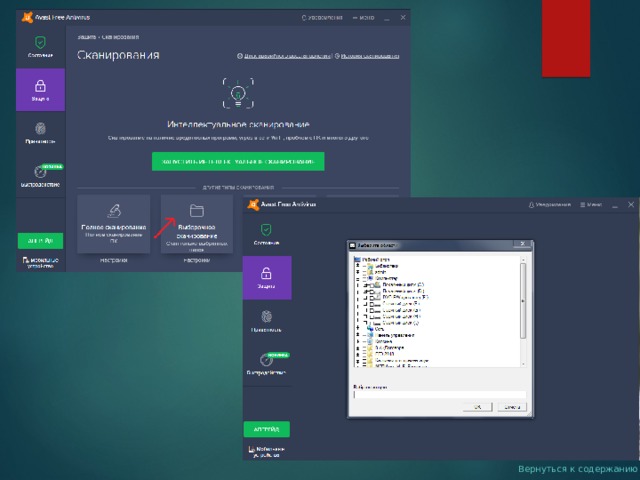Click mobile devices link in back window

(40, 262)
